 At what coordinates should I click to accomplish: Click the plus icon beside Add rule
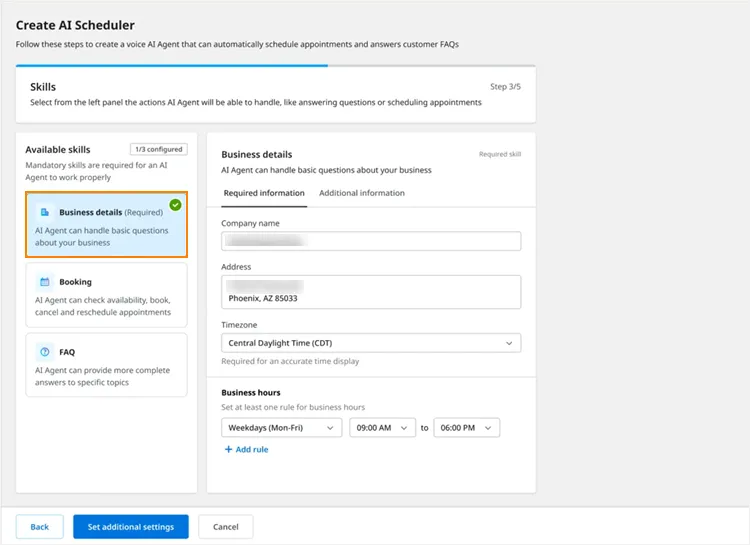229,449
